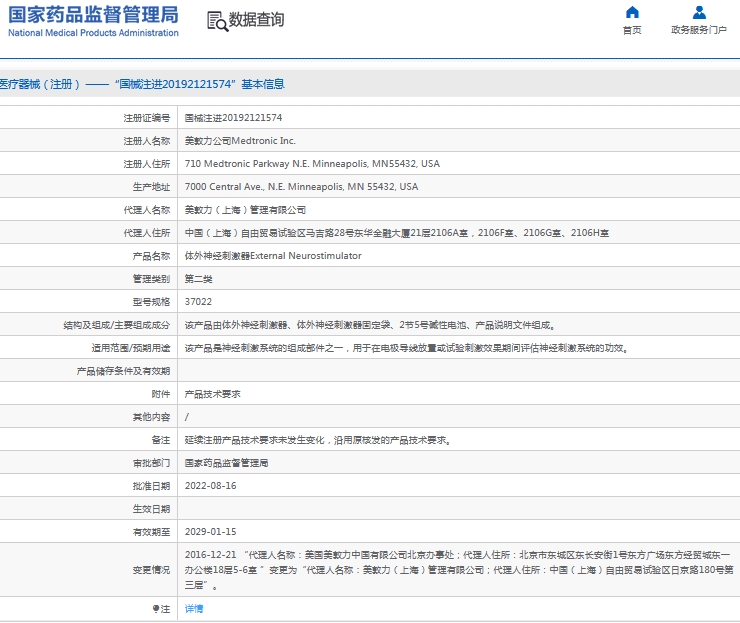The width and height of the screenshot is (740, 623).
Task: Click approval date 2022-08-16
Action: tap(210, 486)
